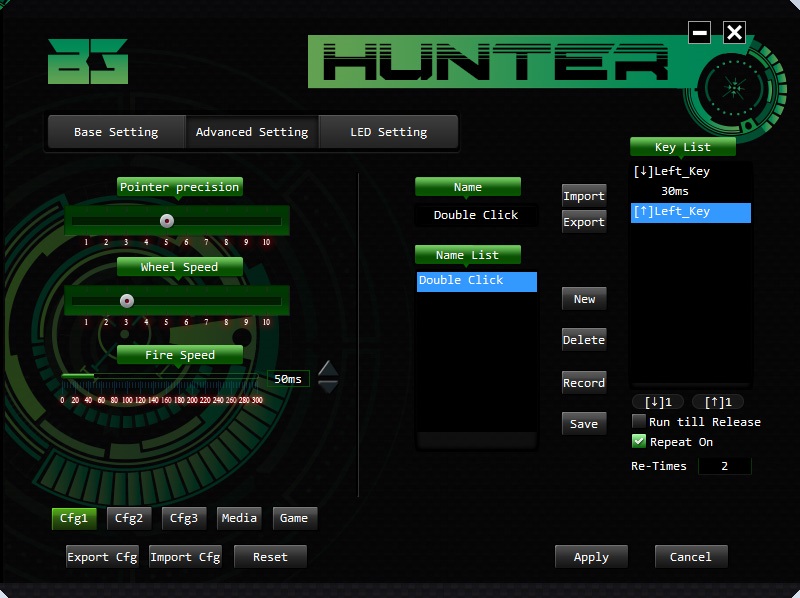
Task: Click the Key List header label
Action: pos(683,147)
